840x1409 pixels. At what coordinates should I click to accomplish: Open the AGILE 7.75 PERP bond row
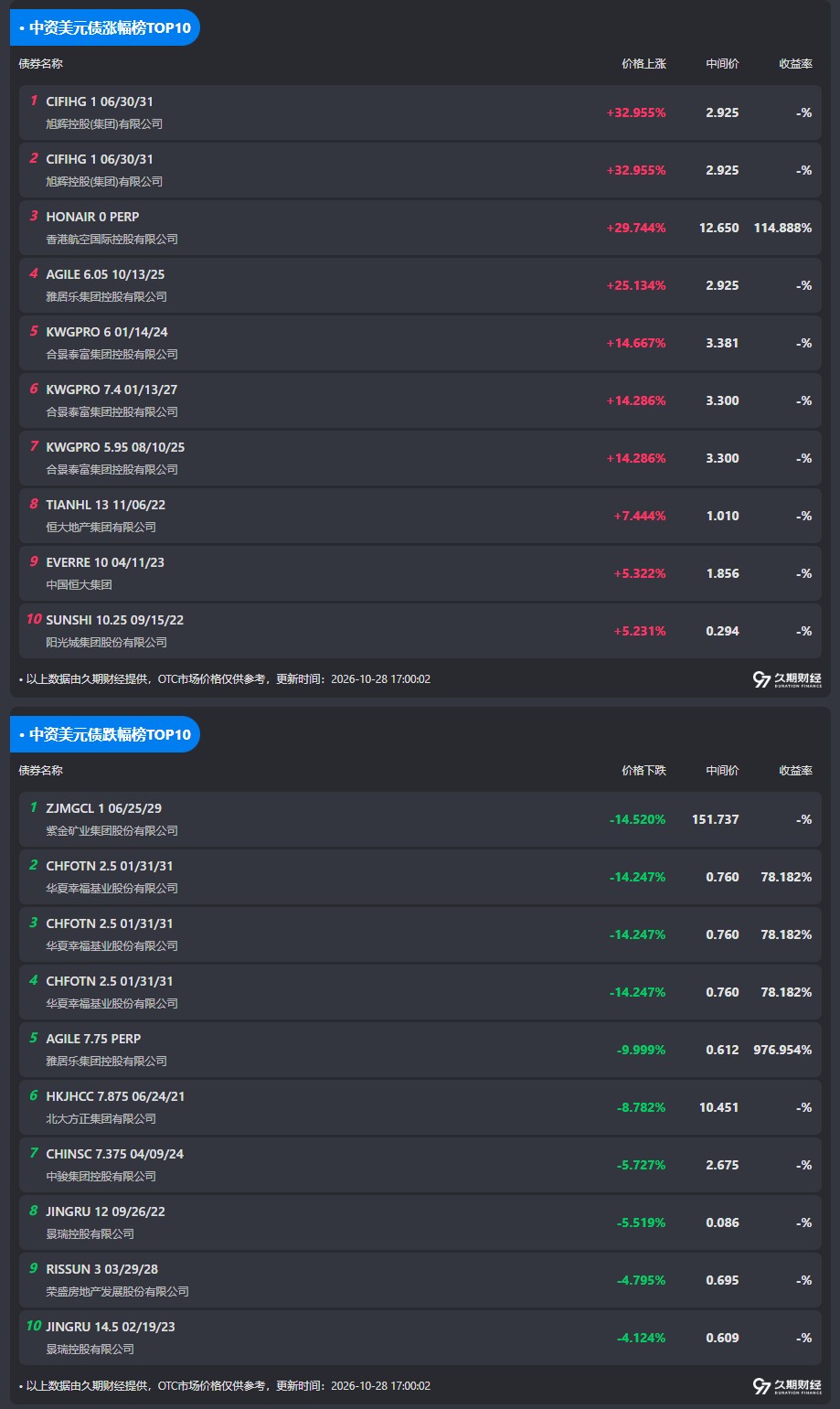click(x=420, y=1050)
